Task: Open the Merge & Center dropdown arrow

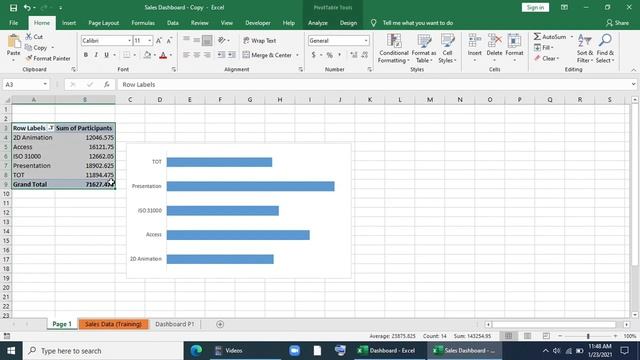Action: coord(297,55)
